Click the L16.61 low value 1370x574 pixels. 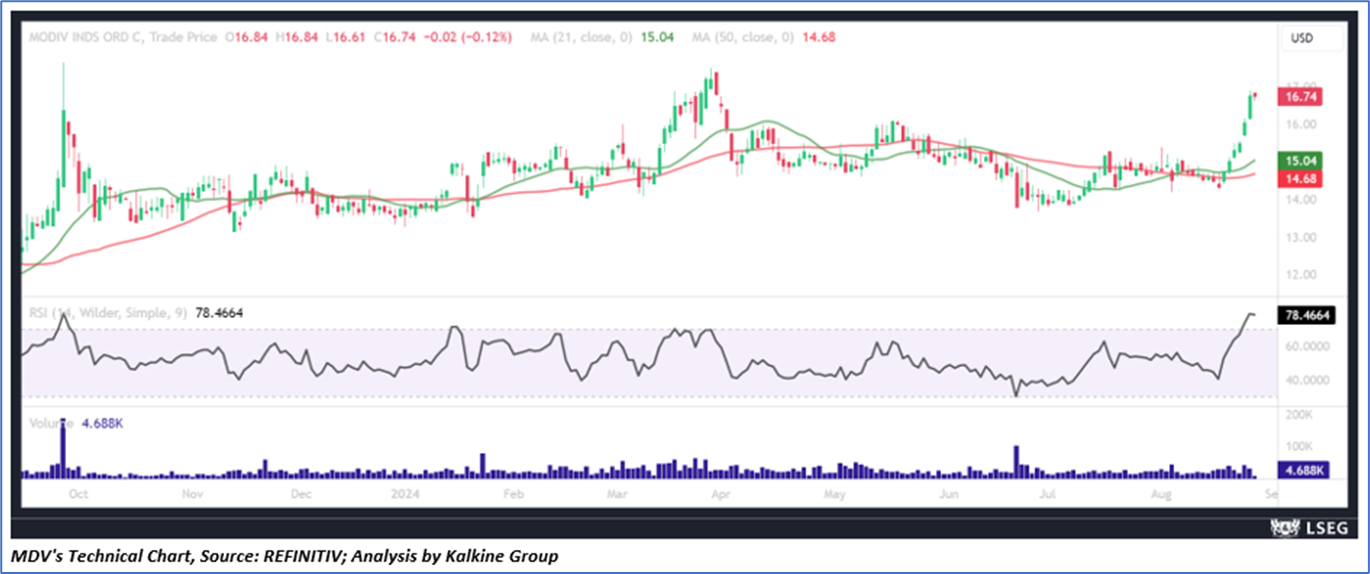click(x=345, y=37)
